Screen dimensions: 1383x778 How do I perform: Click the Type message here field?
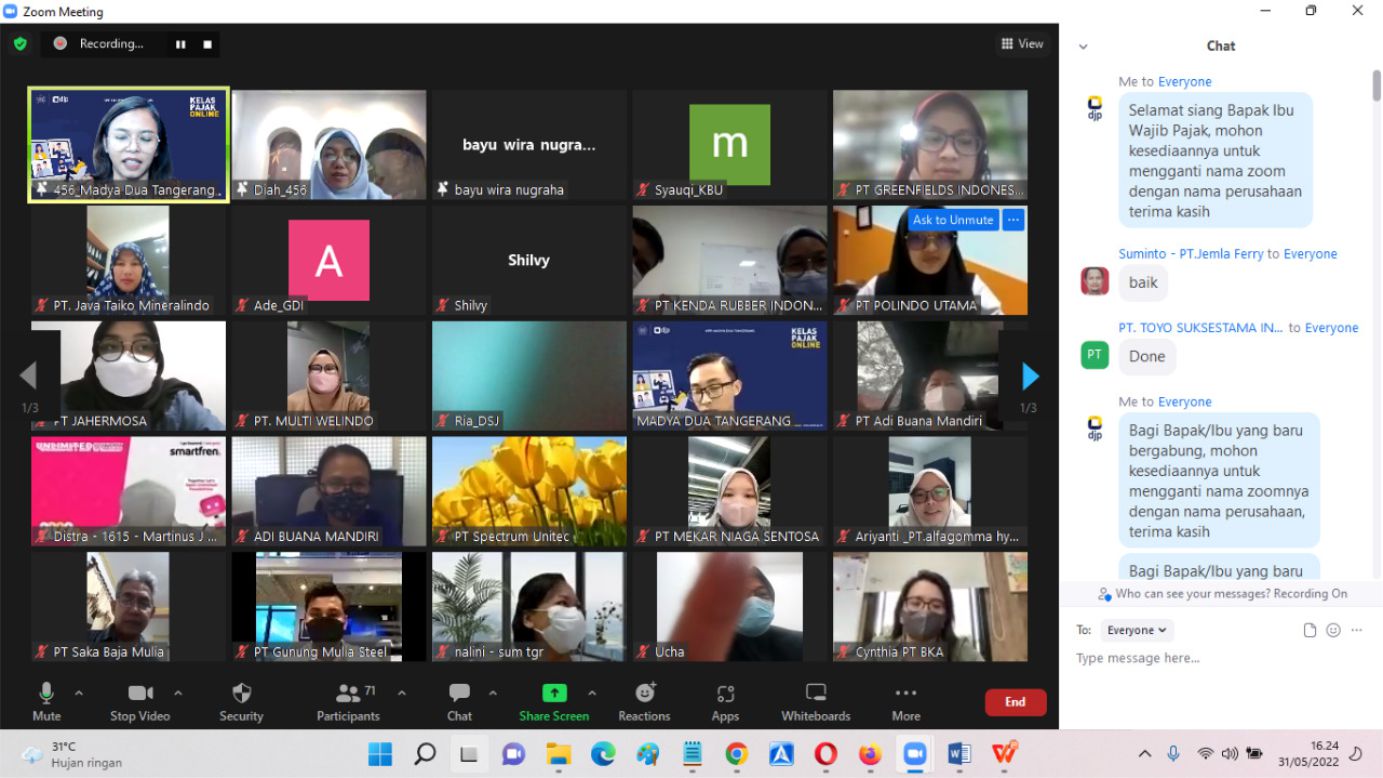[x=1200, y=658]
